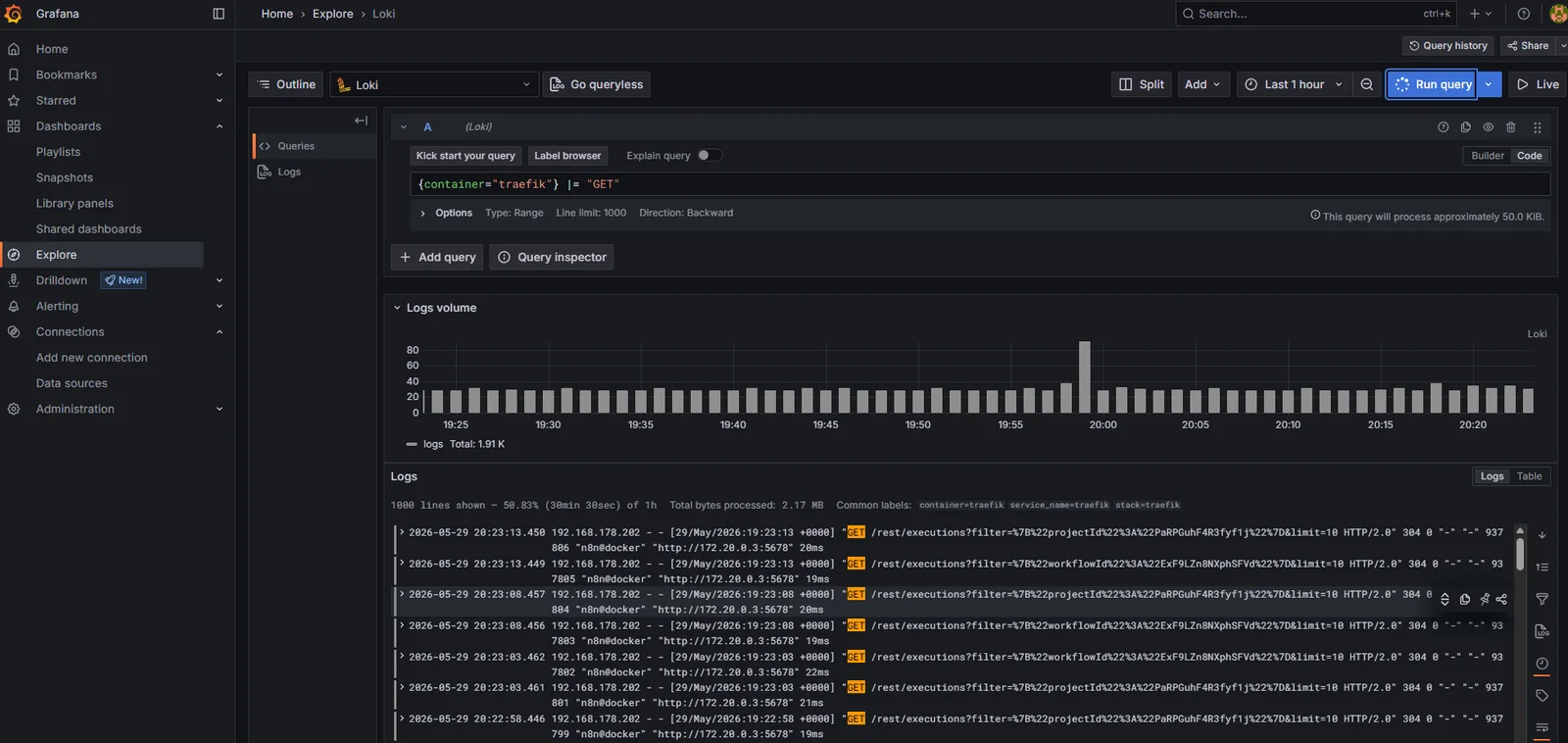
Task: Expand the 20:23:13.450 log row
Action: pos(401,532)
